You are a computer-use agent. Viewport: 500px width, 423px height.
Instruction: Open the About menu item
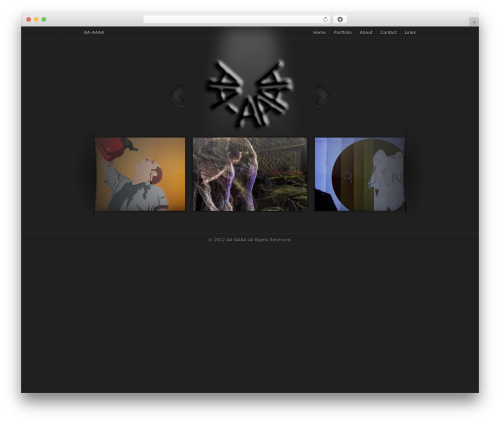[x=366, y=32]
